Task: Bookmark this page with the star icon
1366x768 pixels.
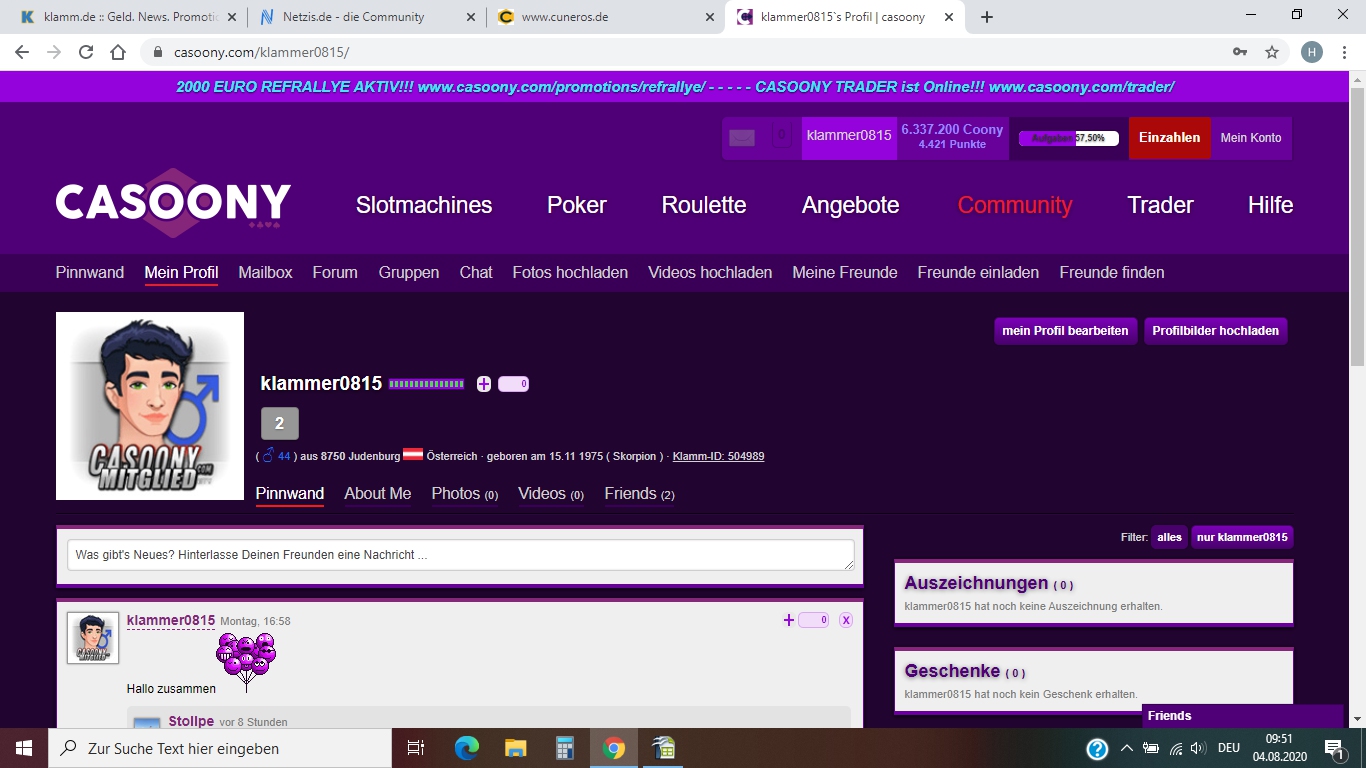Action: pyautogui.click(x=1272, y=52)
